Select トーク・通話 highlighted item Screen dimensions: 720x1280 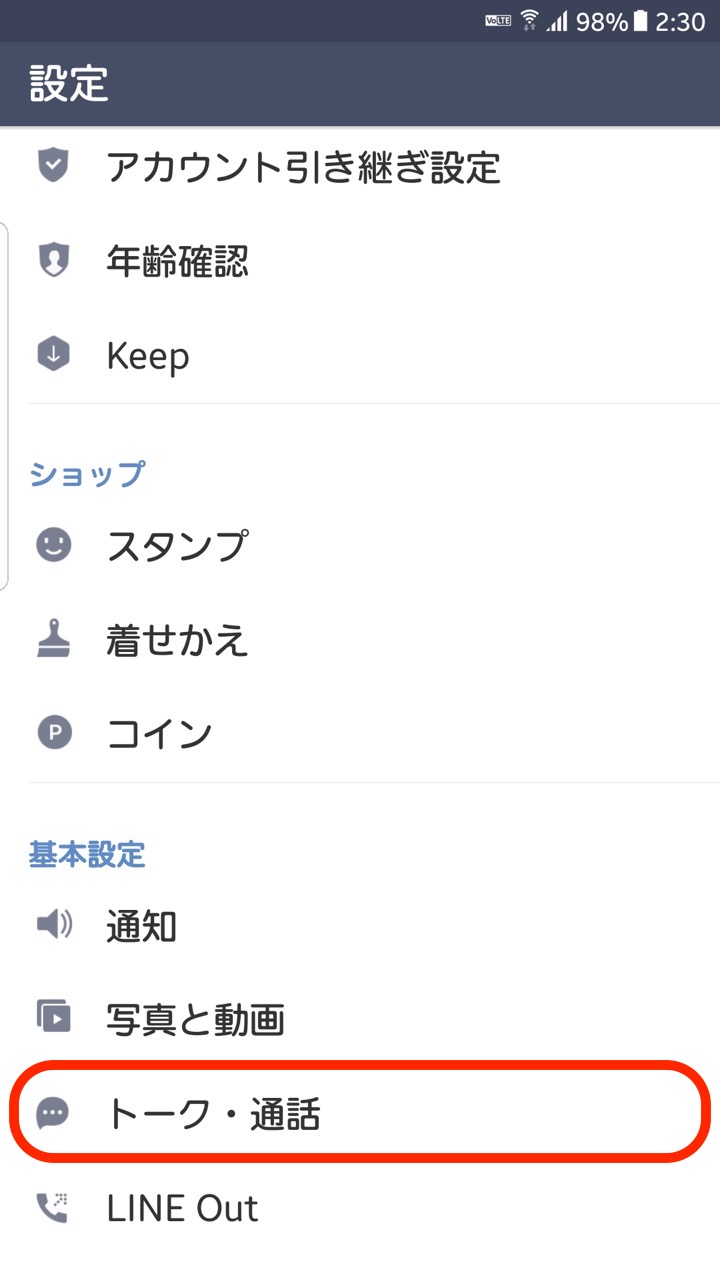coord(213,1113)
